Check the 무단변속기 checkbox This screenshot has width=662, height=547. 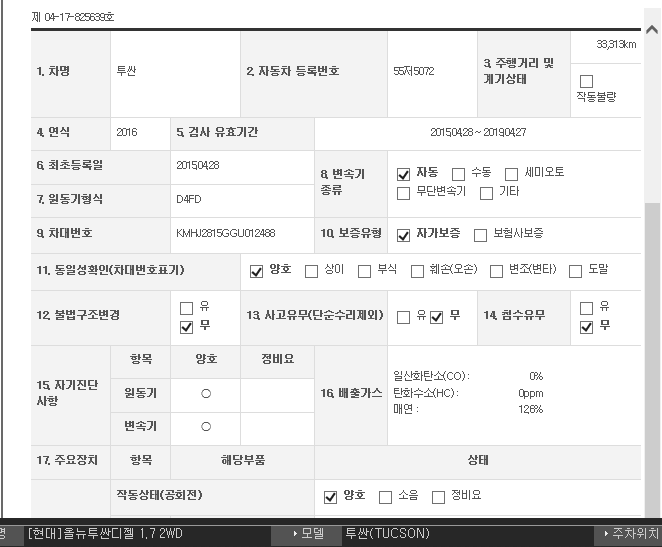click(x=404, y=193)
